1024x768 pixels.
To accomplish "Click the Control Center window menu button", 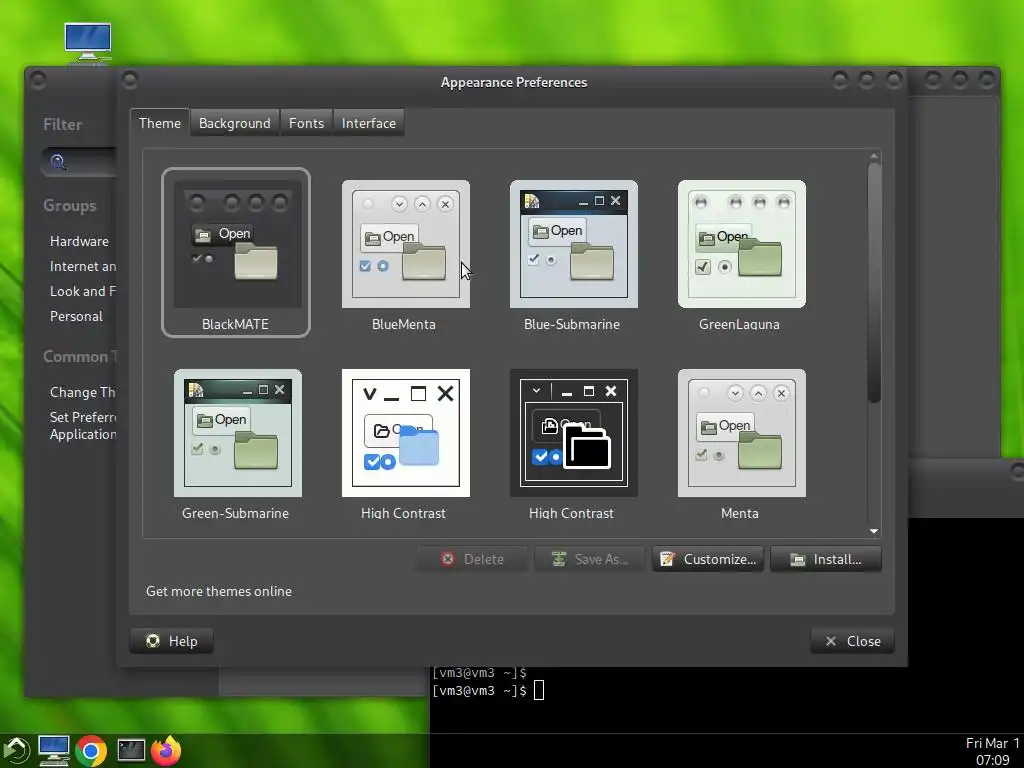I will (38, 80).
